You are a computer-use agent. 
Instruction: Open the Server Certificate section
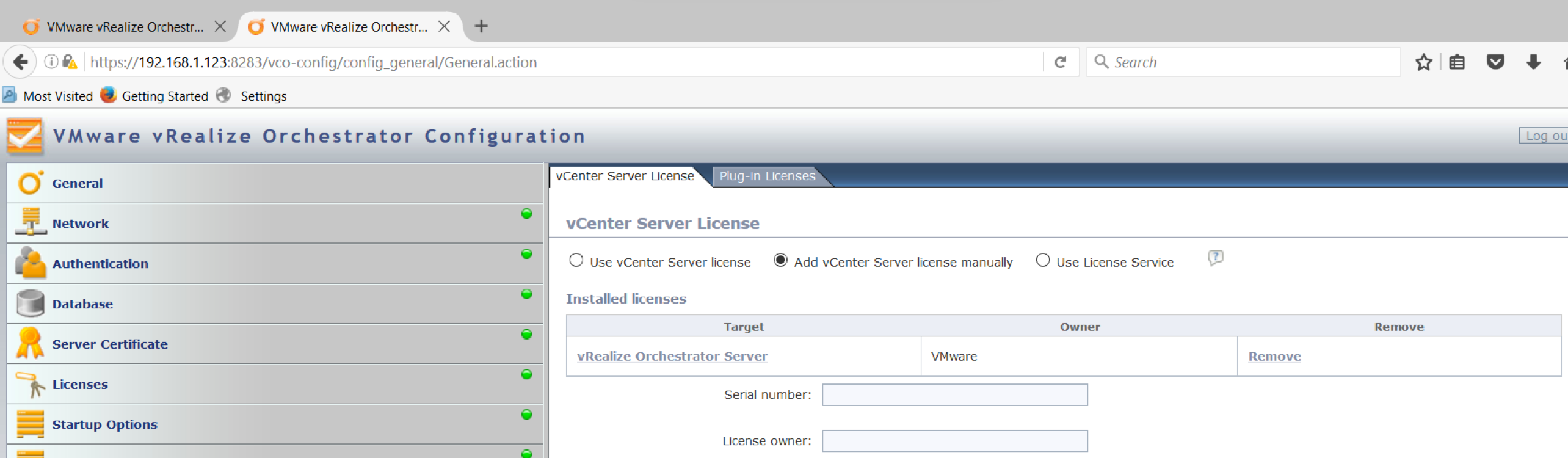pos(275,344)
